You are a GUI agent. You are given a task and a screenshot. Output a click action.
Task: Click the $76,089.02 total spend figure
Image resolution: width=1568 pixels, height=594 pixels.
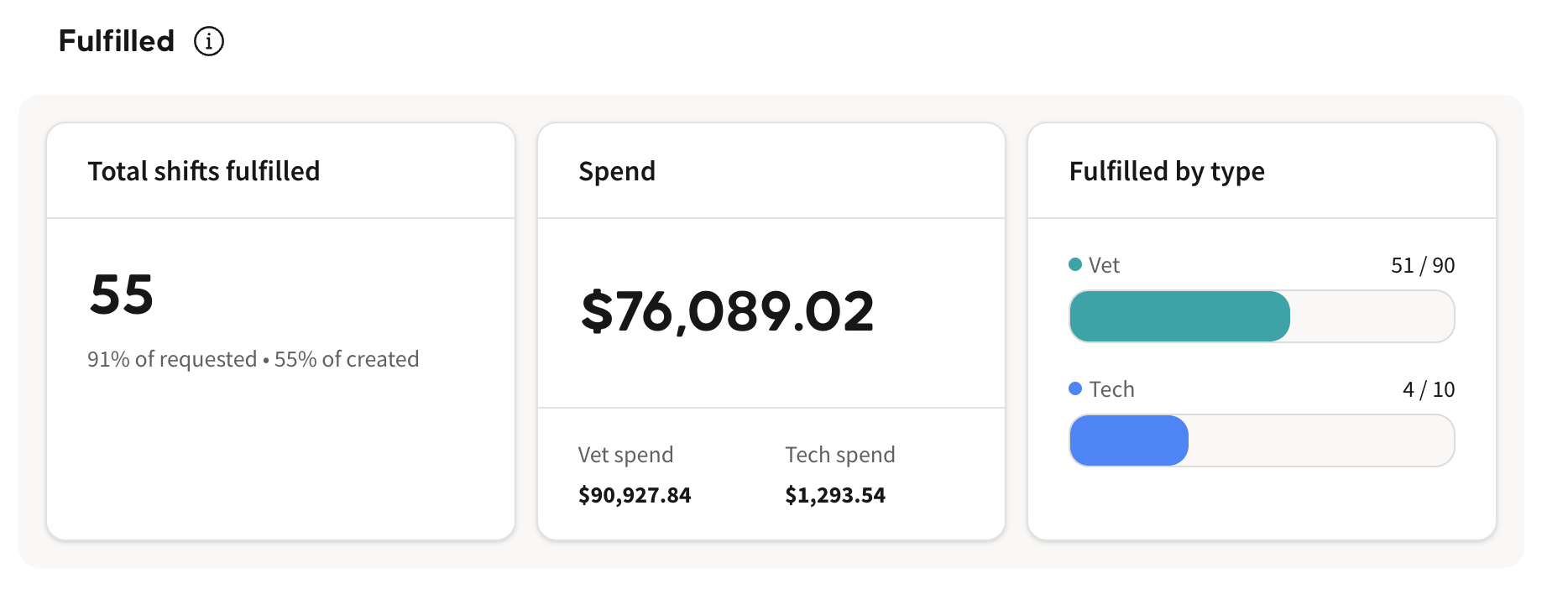[727, 311]
